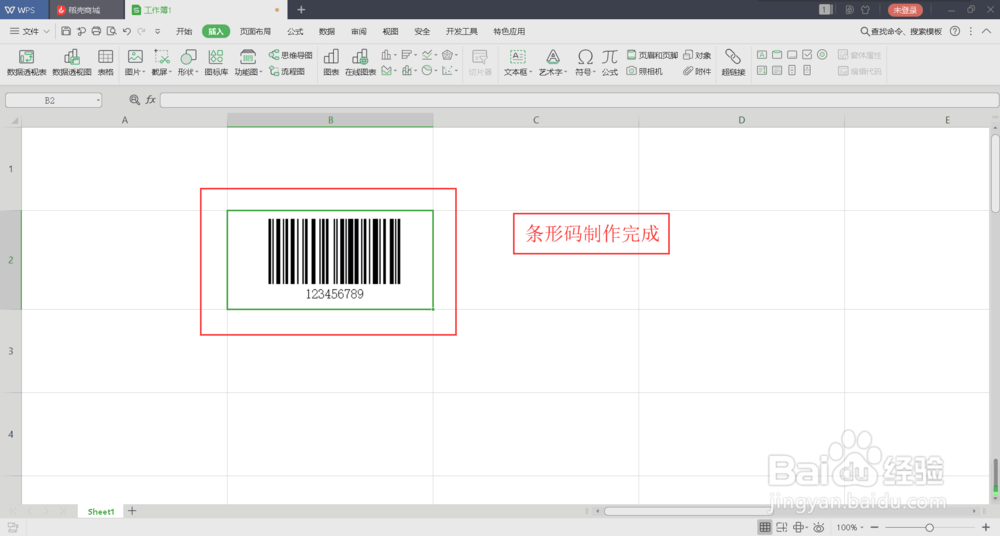Switch to the 开发工具 developer tab
This screenshot has height=536, width=1000.
[x=462, y=31]
